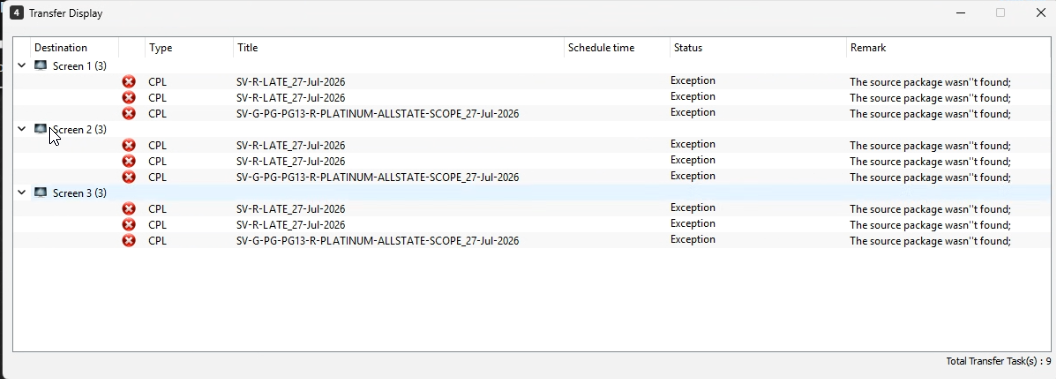Collapse the Screen 3 group
The image size is (1056, 379).
22,193
